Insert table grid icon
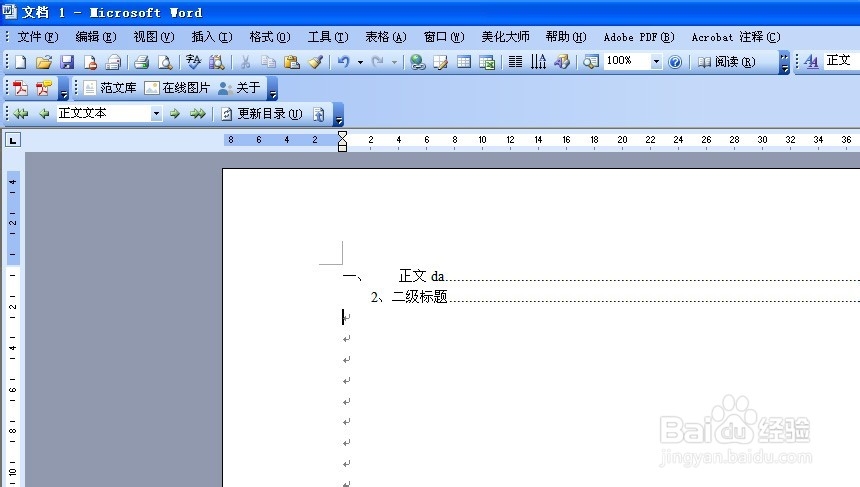Screen dimensions: 860x487 point(464,61)
